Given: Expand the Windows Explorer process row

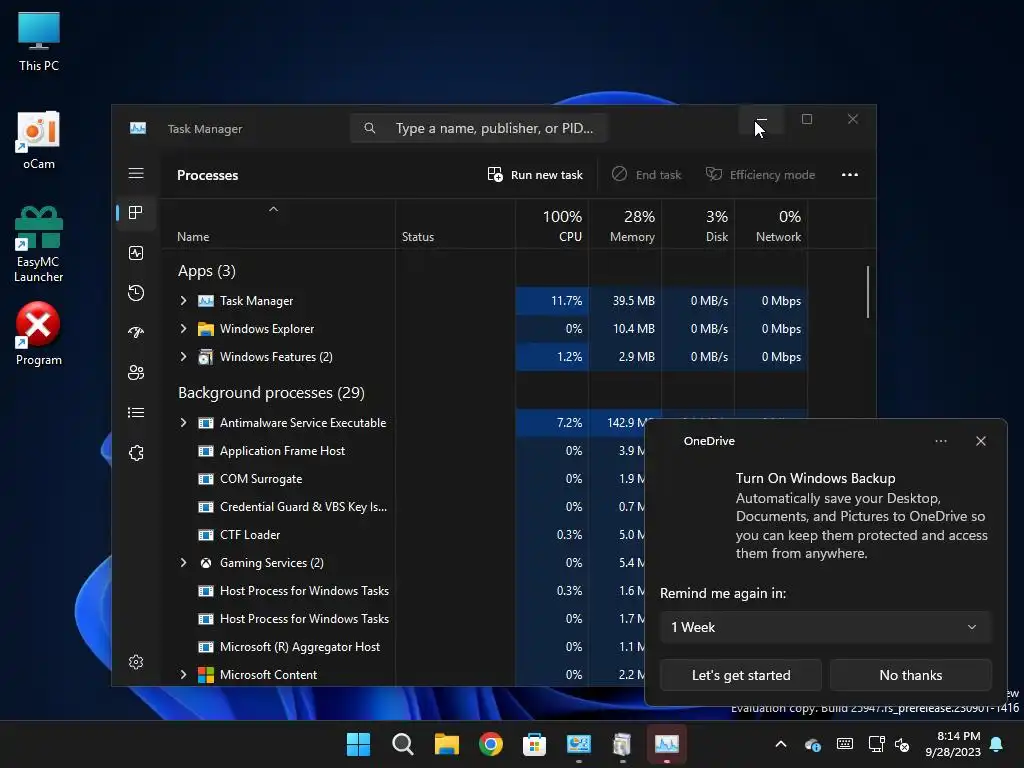Looking at the screenshot, I should (x=184, y=328).
